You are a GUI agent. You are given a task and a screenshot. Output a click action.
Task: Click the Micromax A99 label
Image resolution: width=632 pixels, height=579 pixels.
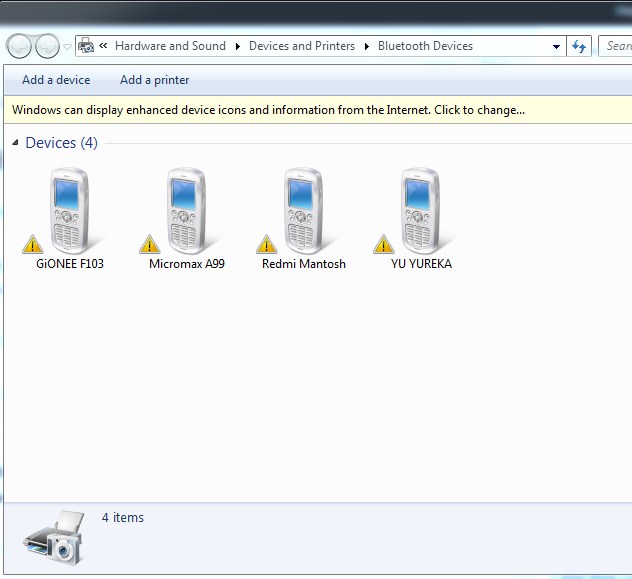coord(187,264)
